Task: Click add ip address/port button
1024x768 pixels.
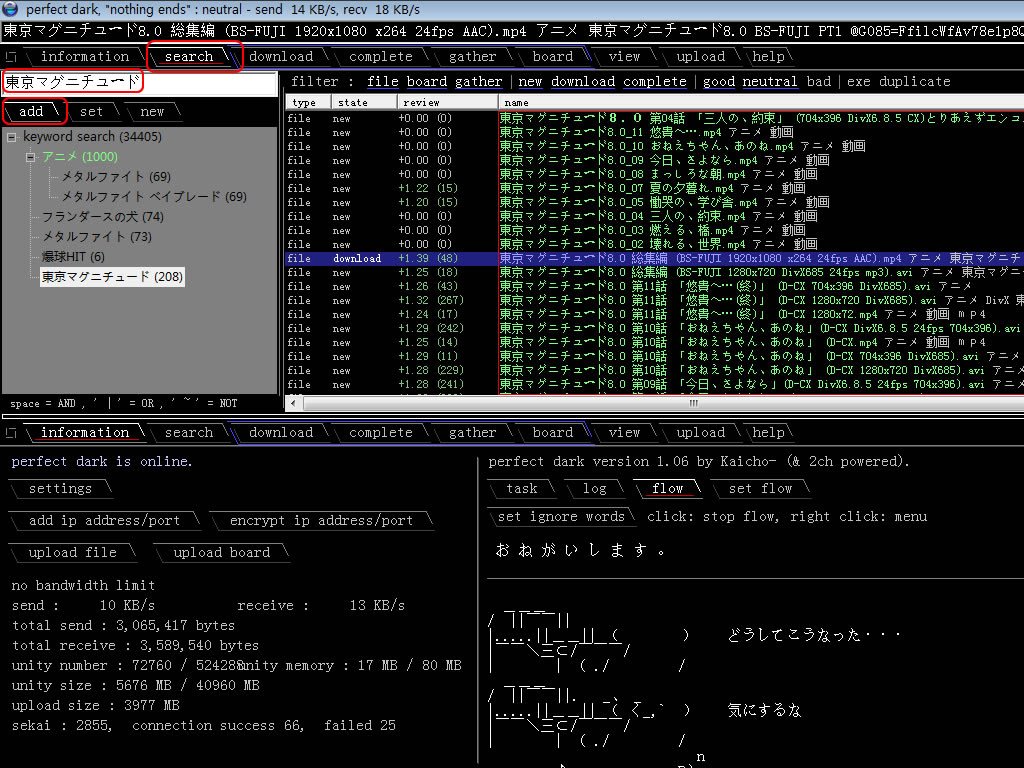Action: 104,520
